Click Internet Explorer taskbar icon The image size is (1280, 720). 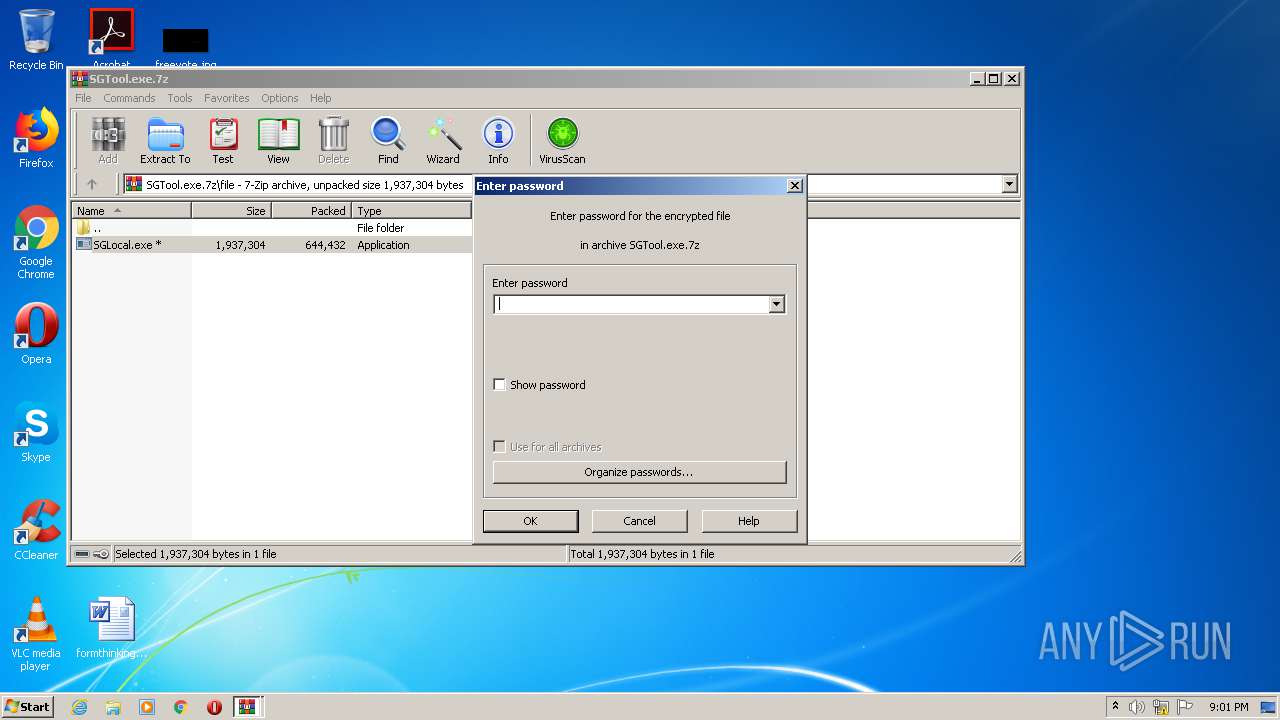point(79,707)
